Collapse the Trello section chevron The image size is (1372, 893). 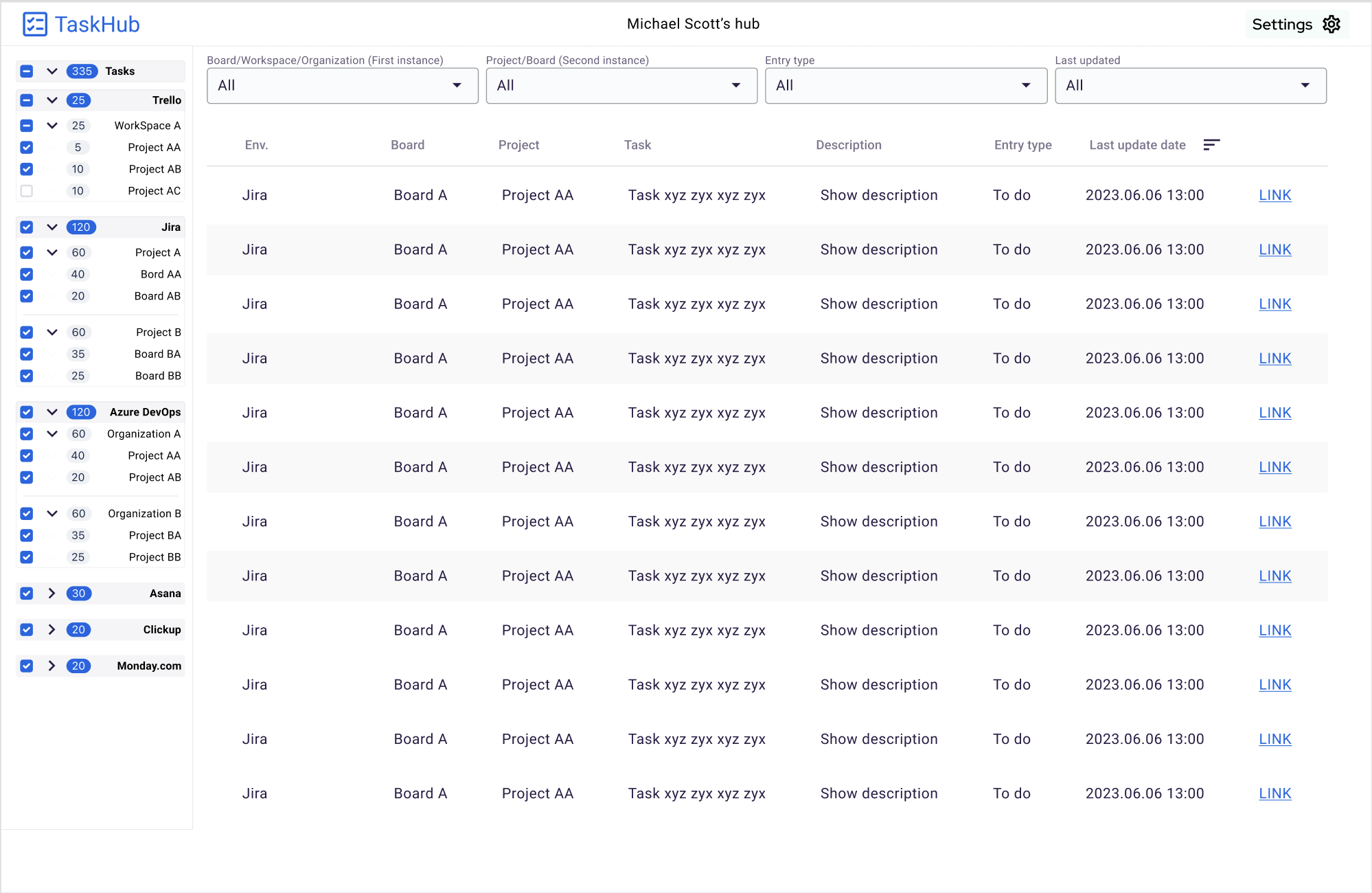[x=52, y=100]
